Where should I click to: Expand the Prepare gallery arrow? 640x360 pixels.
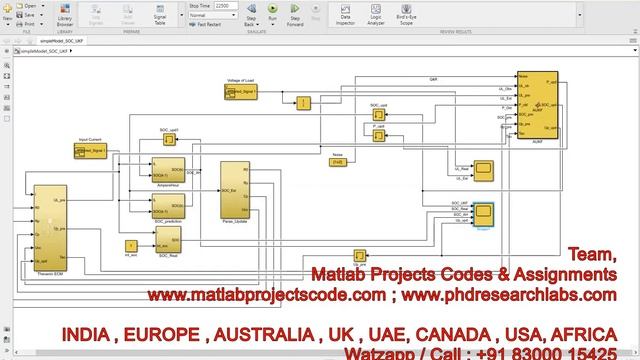(182, 15)
